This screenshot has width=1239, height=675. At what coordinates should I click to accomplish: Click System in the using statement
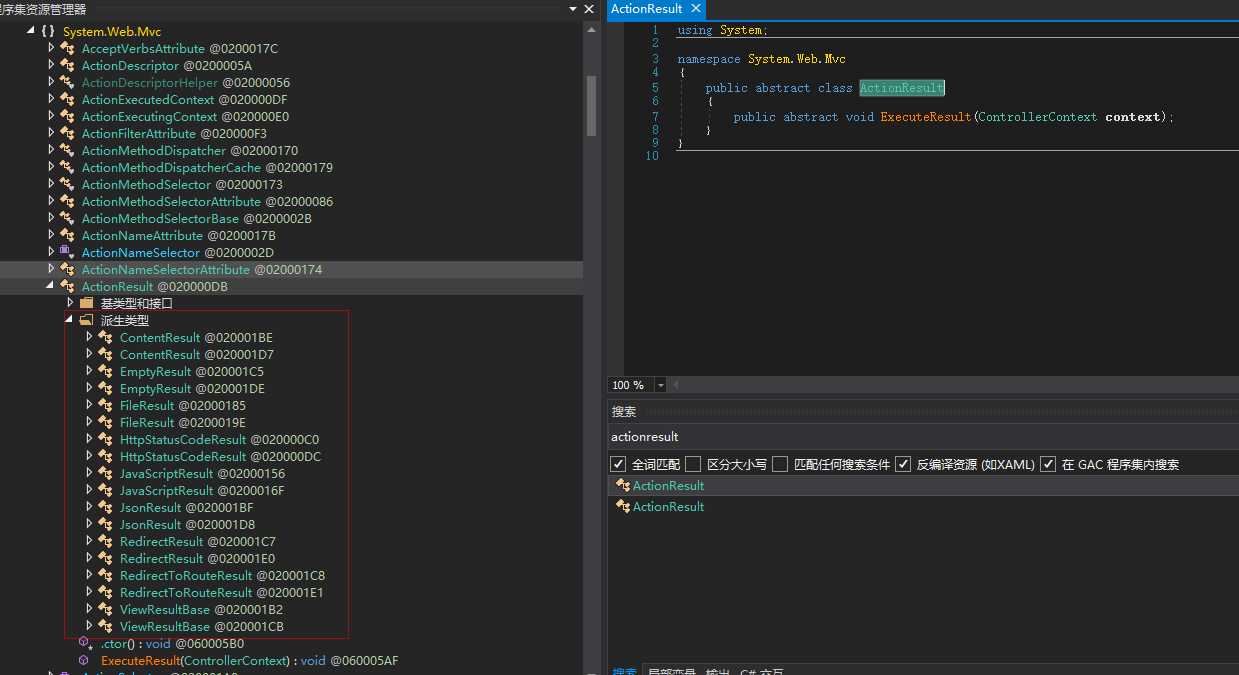pos(740,30)
